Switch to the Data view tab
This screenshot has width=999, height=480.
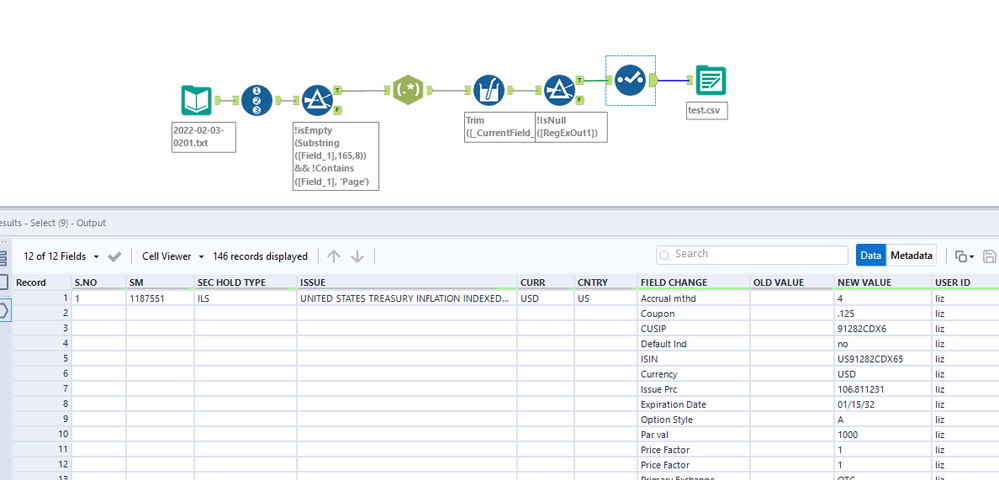coord(870,256)
